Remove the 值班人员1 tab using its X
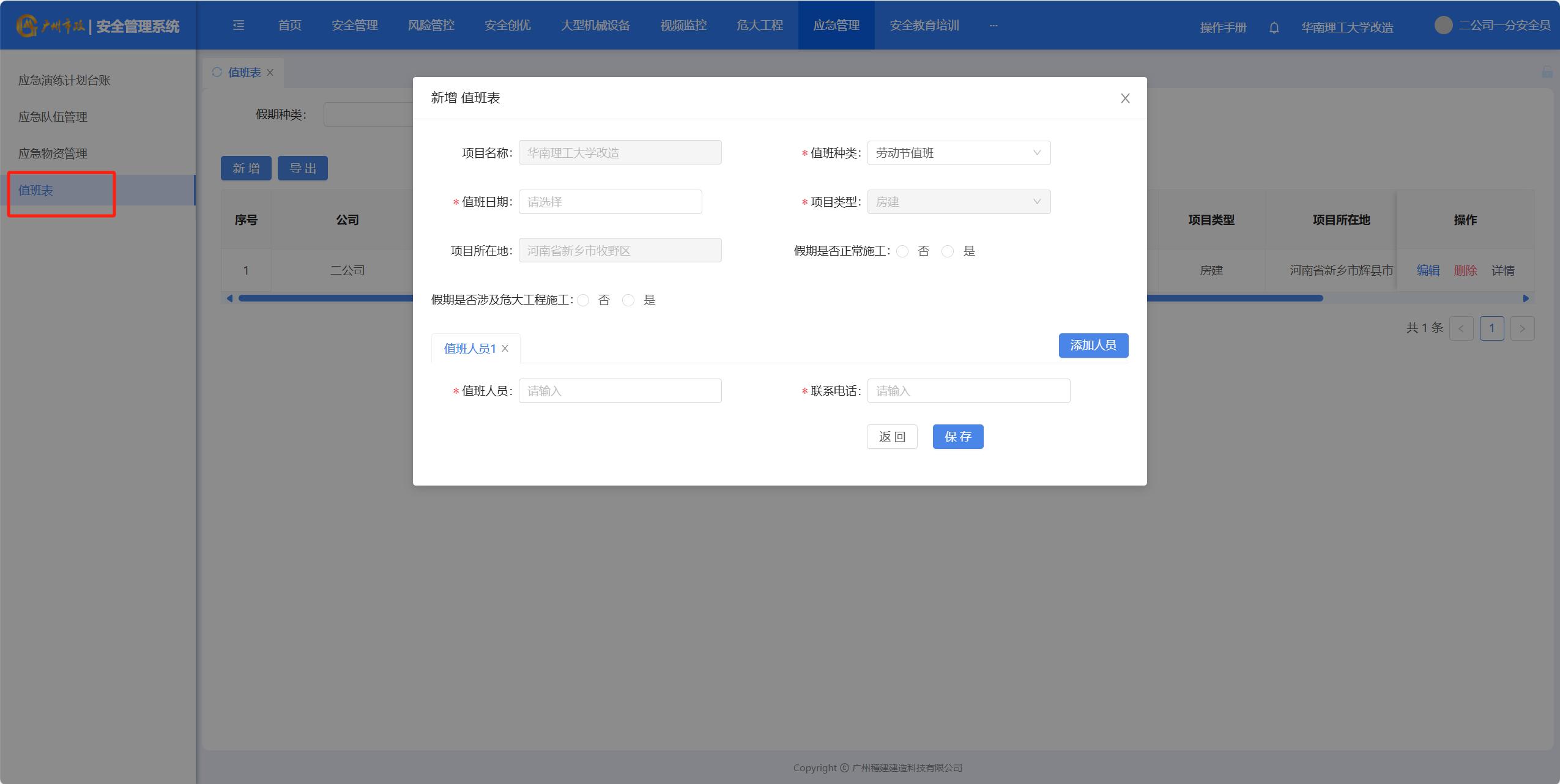The width and height of the screenshot is (1560, 784). (505, 349)
